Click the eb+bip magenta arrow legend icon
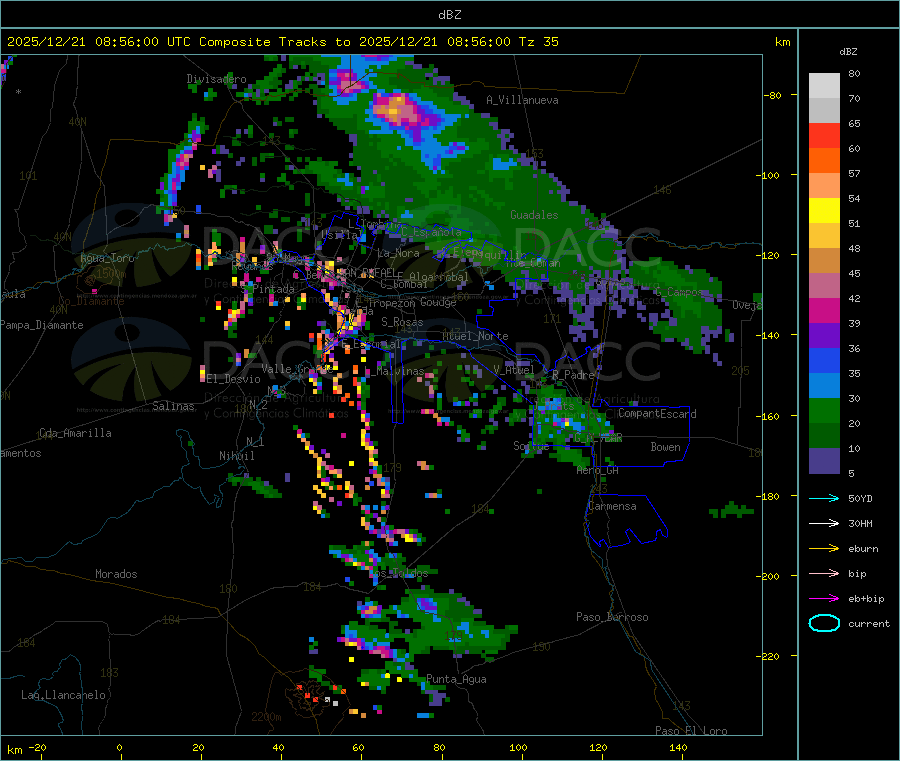The image size is (900, 761). point(824,599)
